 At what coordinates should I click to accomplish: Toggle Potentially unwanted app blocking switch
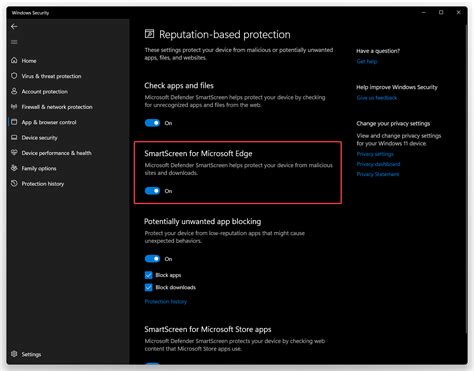click(x=152, y=259)
